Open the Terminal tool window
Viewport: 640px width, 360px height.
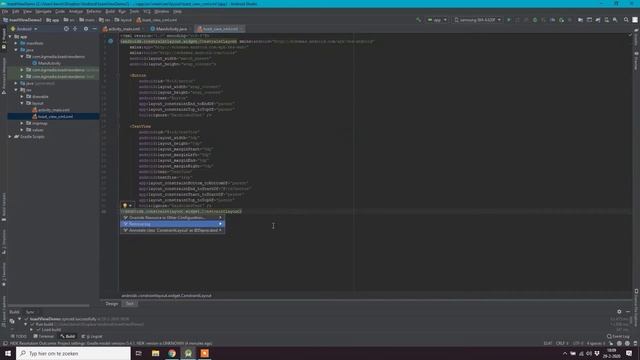click(x=44, y=337)
